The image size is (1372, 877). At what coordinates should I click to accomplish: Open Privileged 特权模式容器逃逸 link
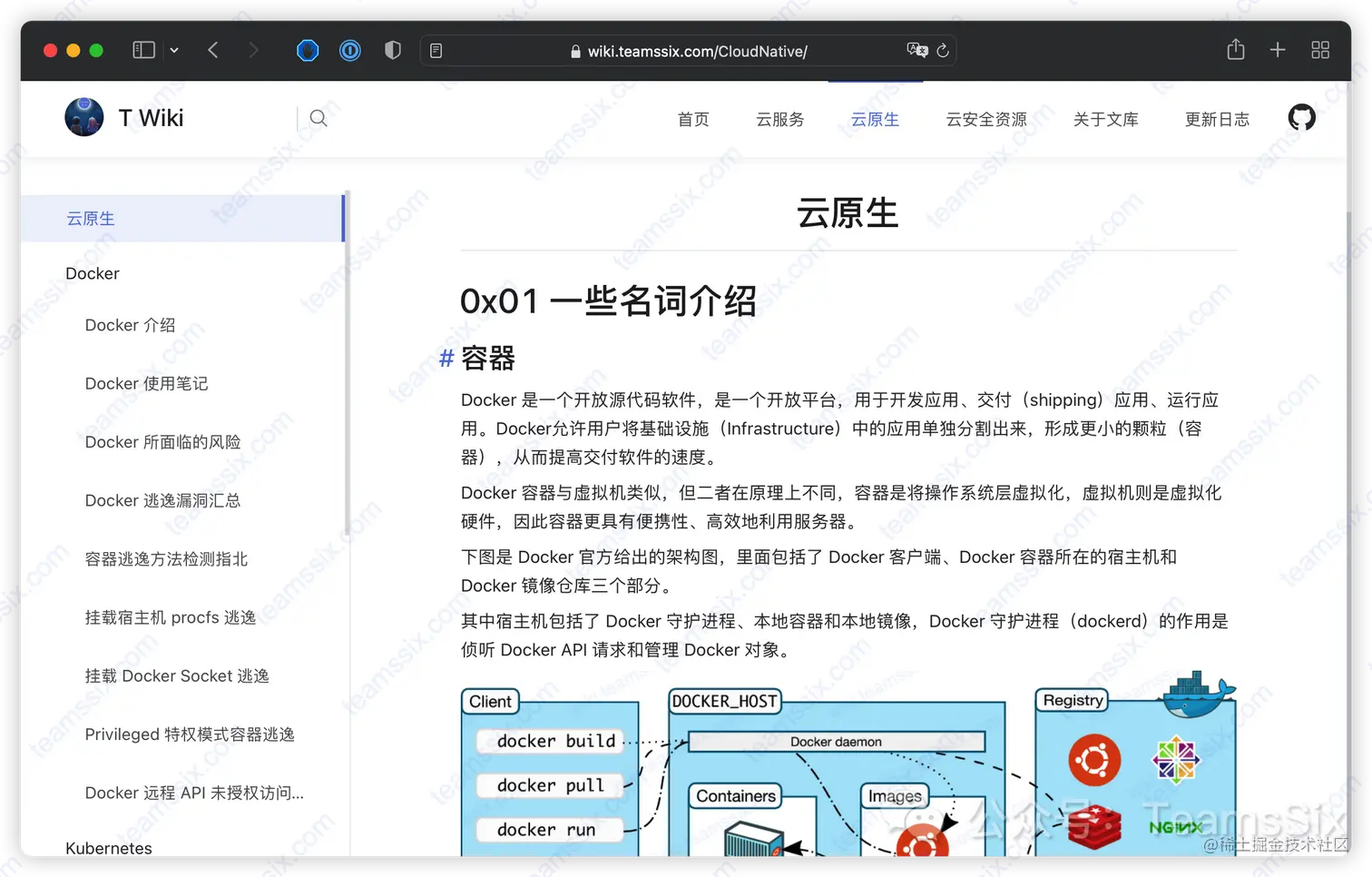click(x=190, y=734)
